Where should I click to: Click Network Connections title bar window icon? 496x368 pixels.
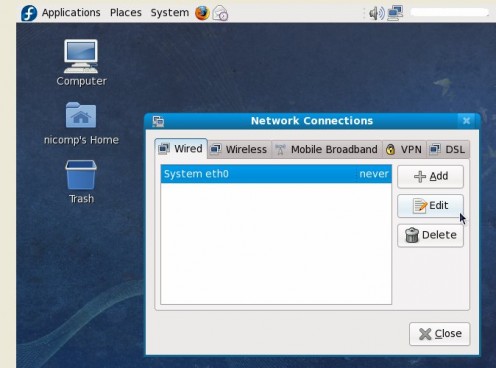(158, 121)
